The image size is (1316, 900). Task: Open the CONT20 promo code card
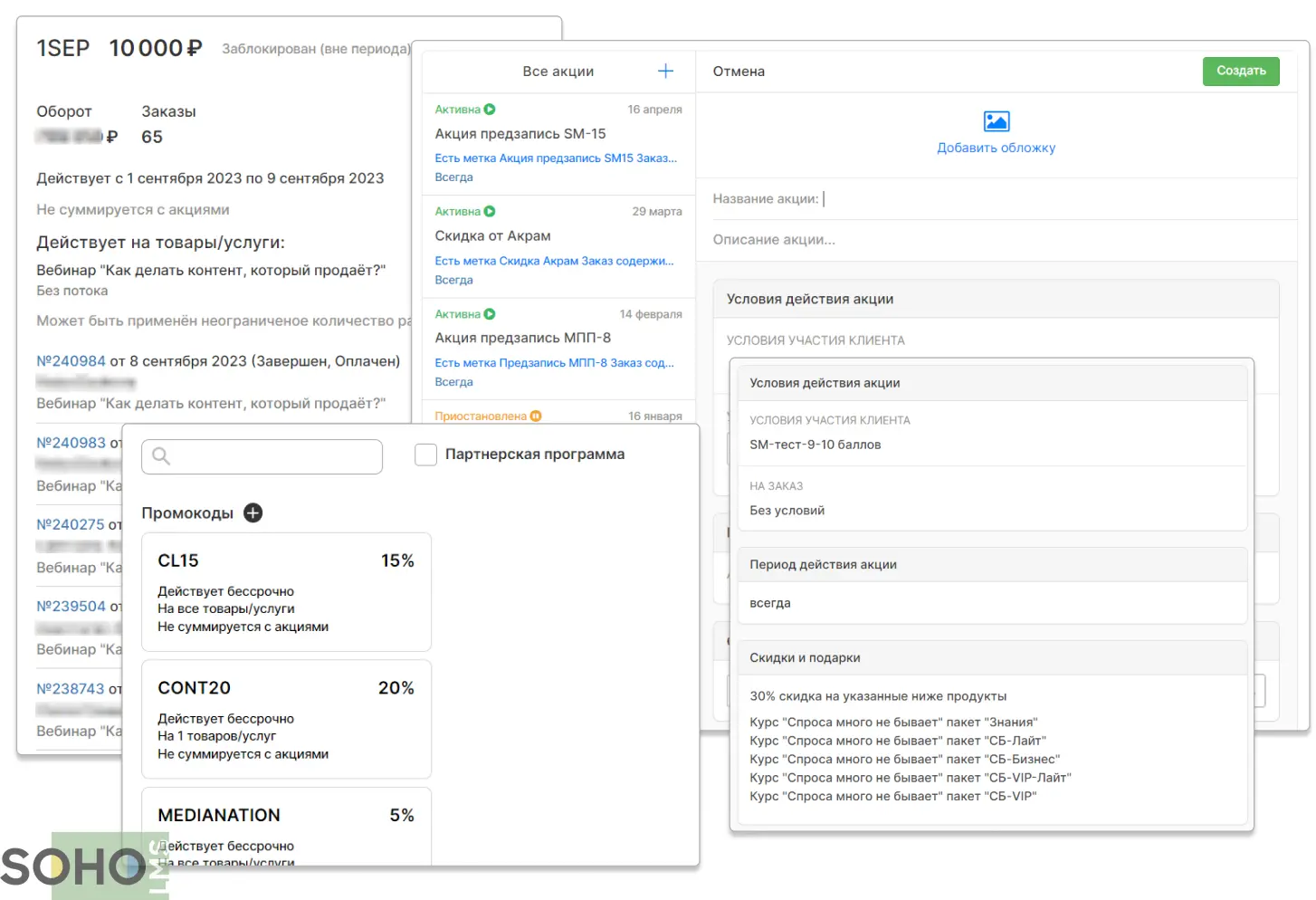point(286,719)
